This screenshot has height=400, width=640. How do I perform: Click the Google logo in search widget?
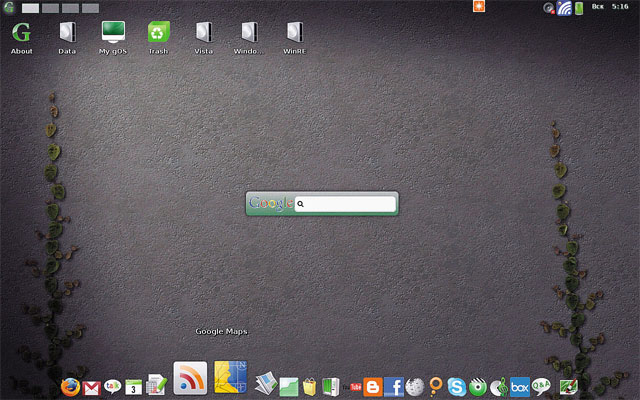coord(271,203)
